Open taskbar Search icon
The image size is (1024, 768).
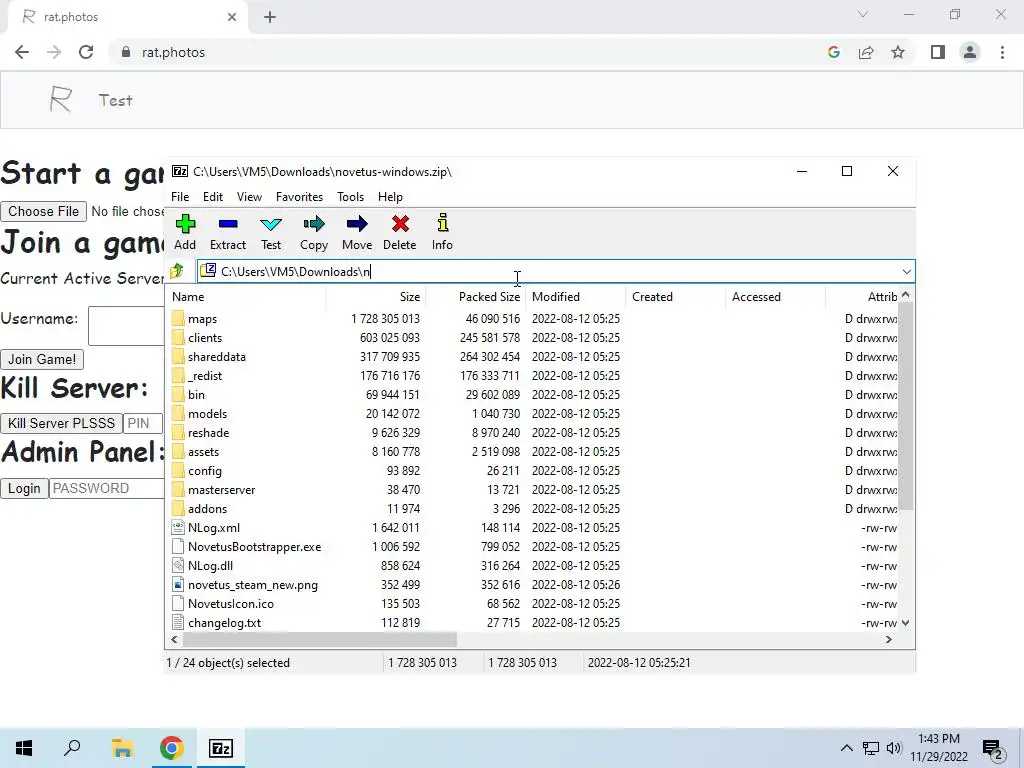[x=72, y=748]
